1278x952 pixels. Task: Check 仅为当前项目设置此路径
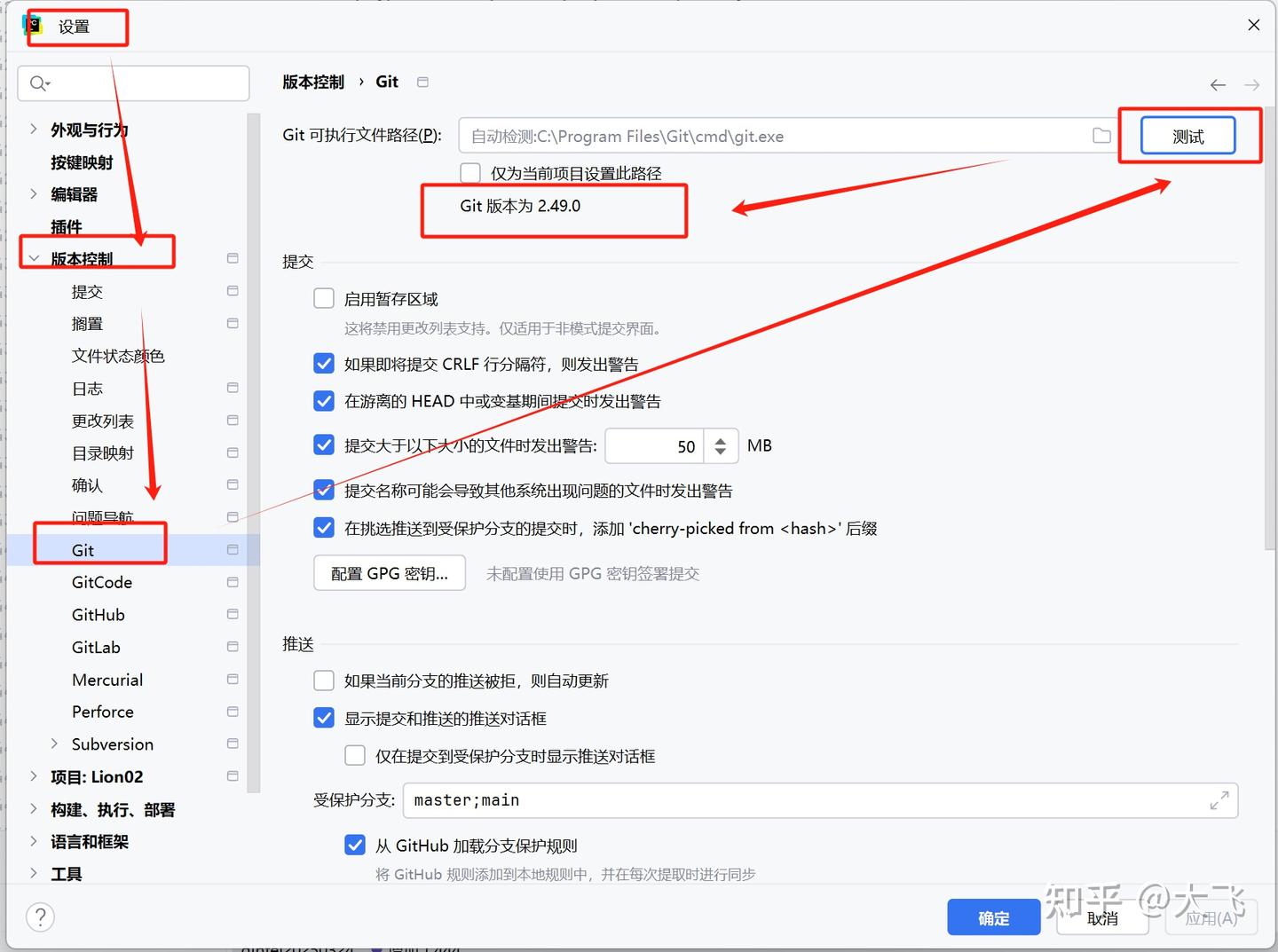coord(469,172)
